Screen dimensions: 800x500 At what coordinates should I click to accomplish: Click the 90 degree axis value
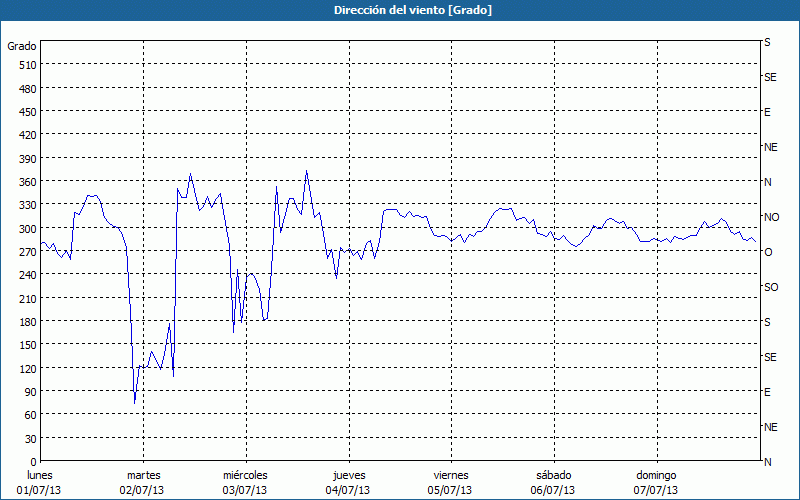[x=28, y=392]
